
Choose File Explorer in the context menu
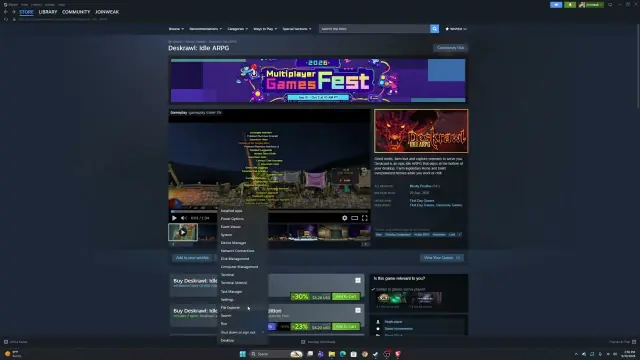242,307
